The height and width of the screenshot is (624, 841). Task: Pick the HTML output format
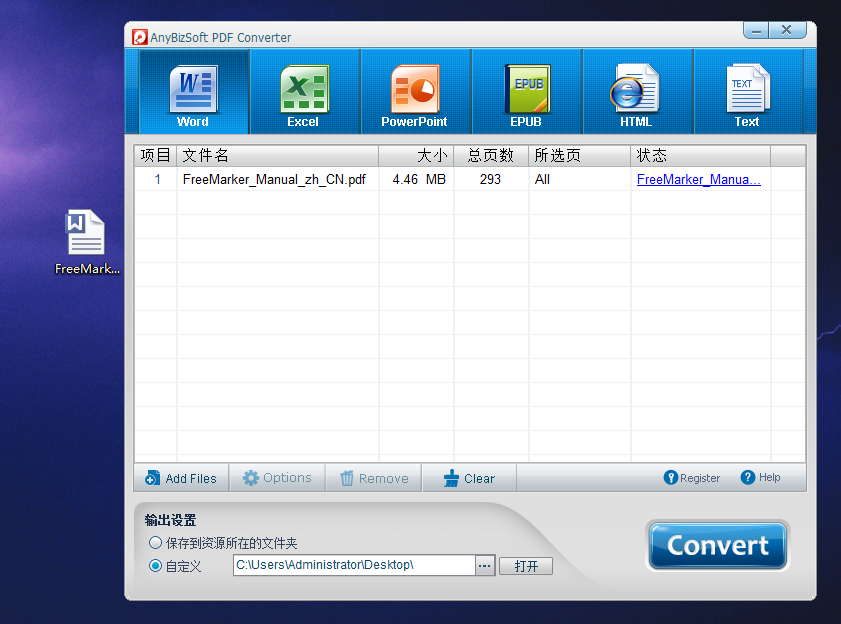pos(638,92)
